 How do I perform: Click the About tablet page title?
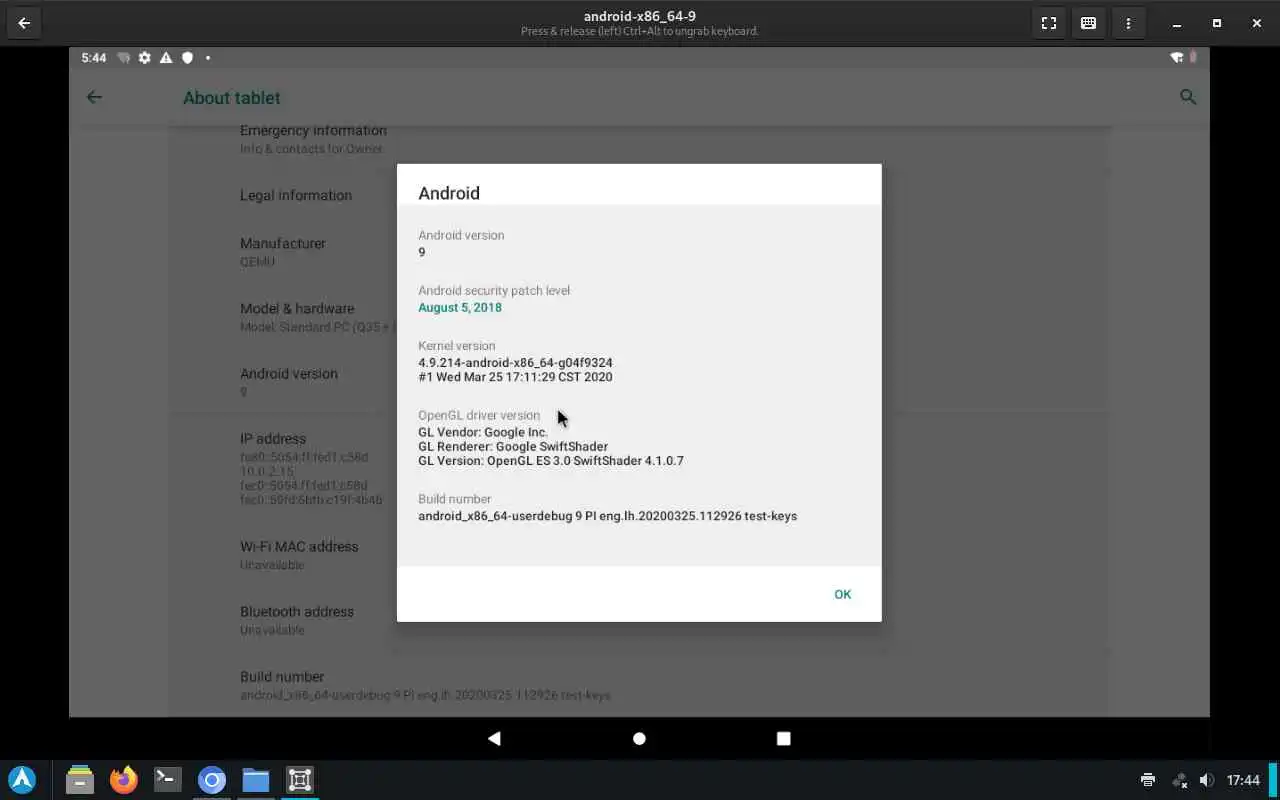click(x=232, y=98)
